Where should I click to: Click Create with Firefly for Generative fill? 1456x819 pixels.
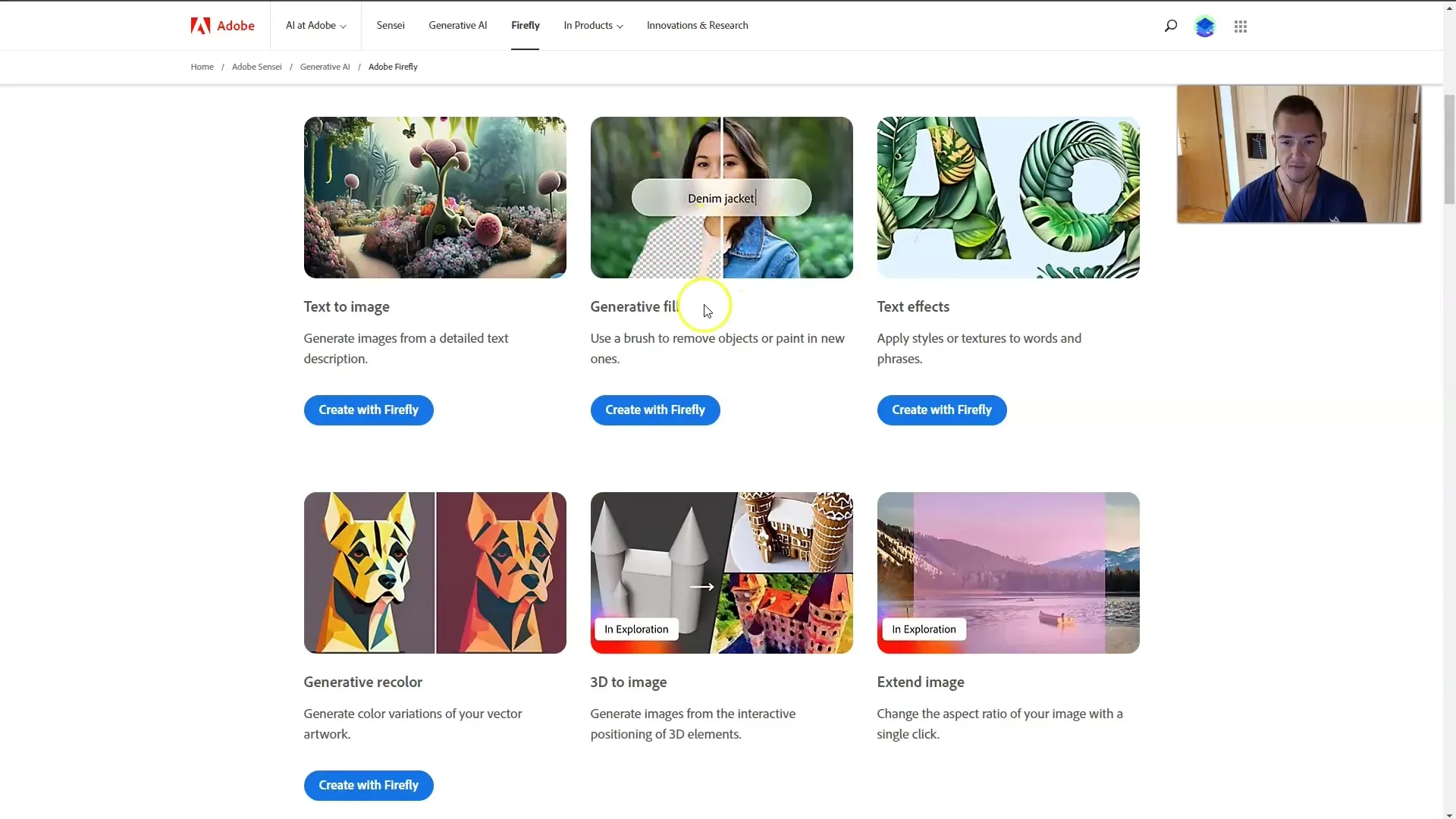pyautogui.click(x=655, y=409)
